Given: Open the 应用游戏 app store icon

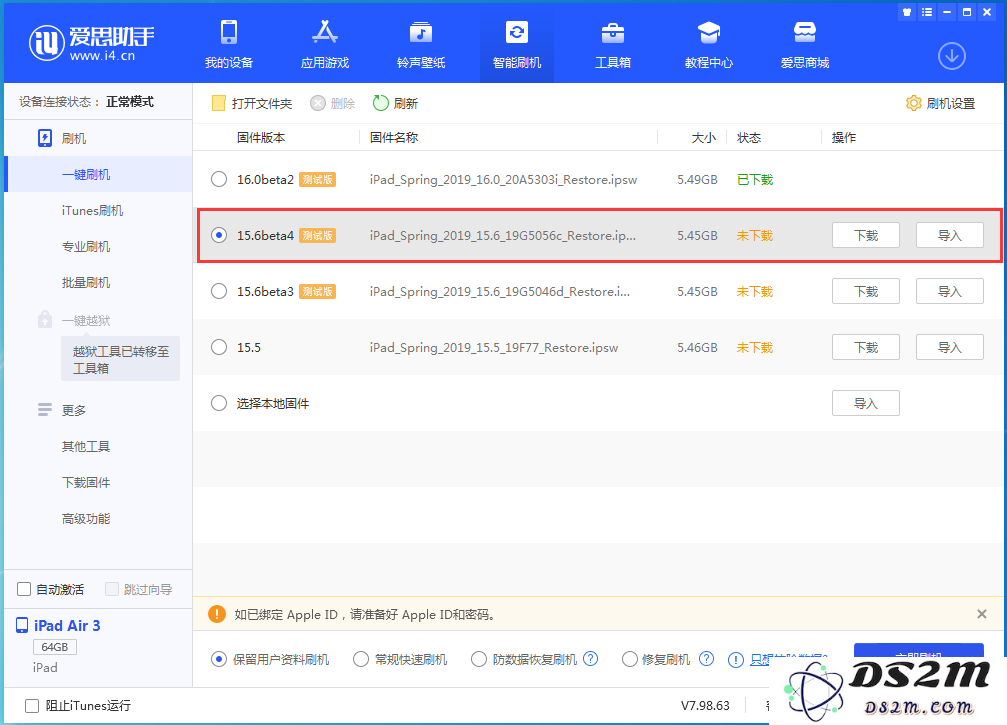Looking at the screenshot, I should coord(325,32).
